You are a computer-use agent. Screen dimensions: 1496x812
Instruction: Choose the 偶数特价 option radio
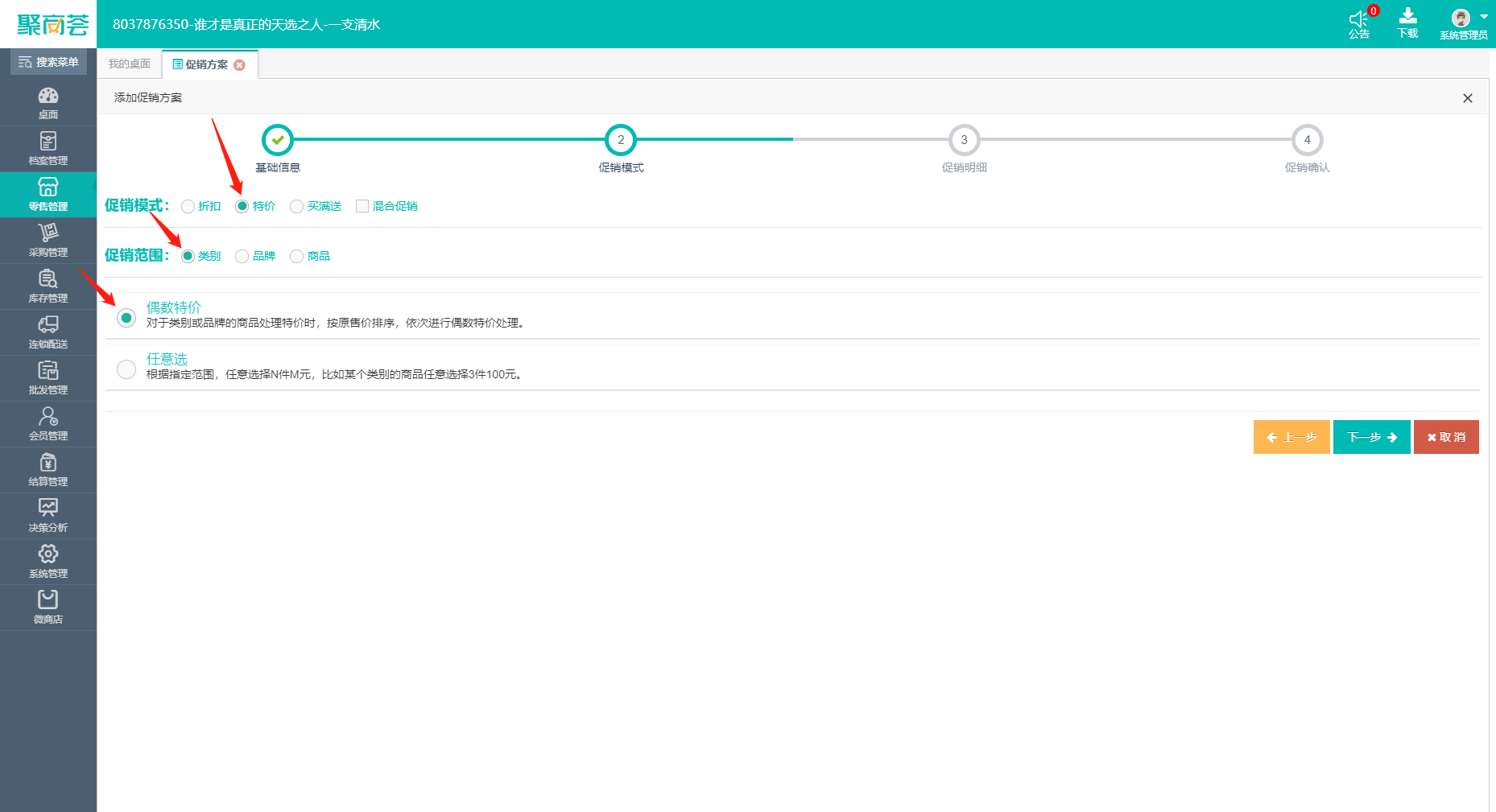click(126, 318)
